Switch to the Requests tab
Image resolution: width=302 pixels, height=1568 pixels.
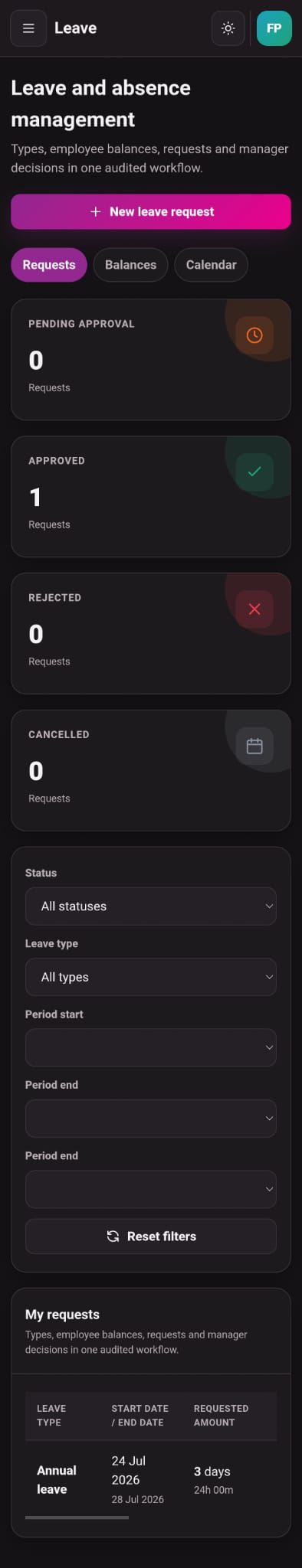[x=49, y=265]
